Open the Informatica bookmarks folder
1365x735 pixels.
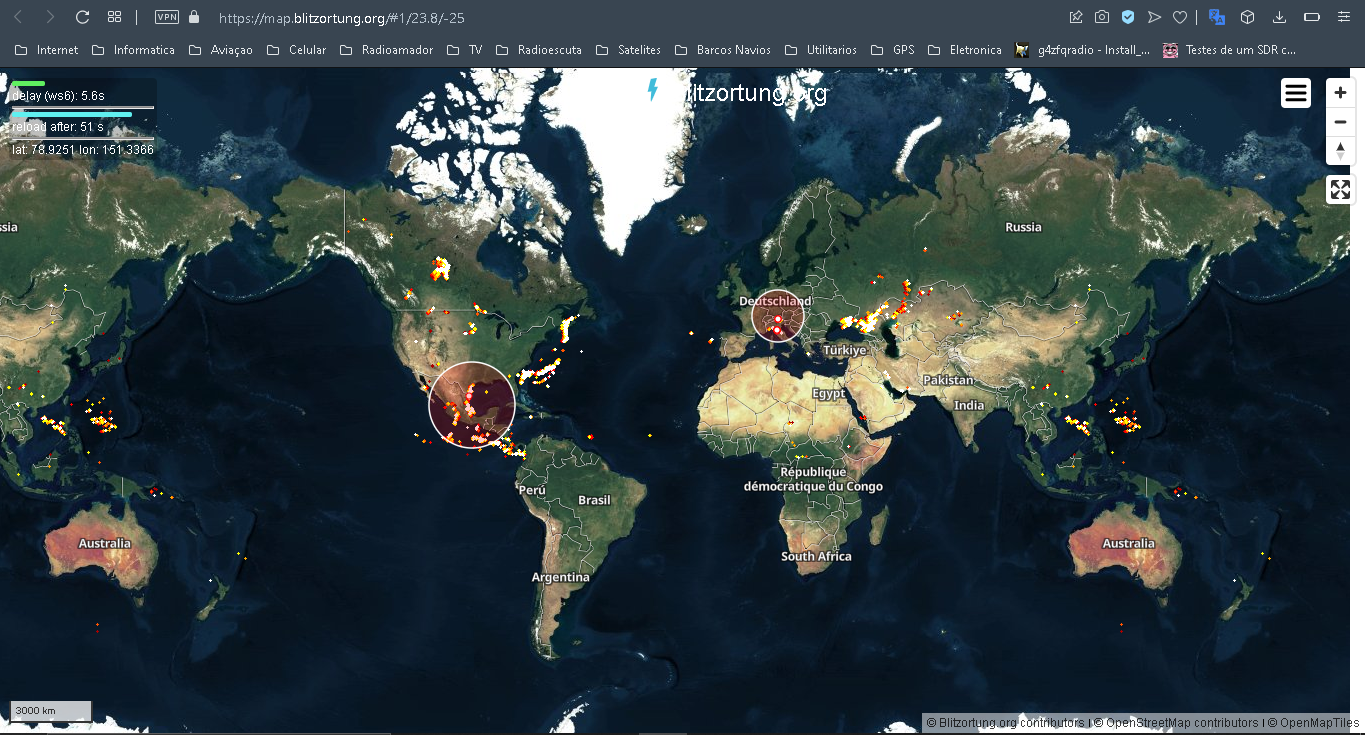(133, 50)
